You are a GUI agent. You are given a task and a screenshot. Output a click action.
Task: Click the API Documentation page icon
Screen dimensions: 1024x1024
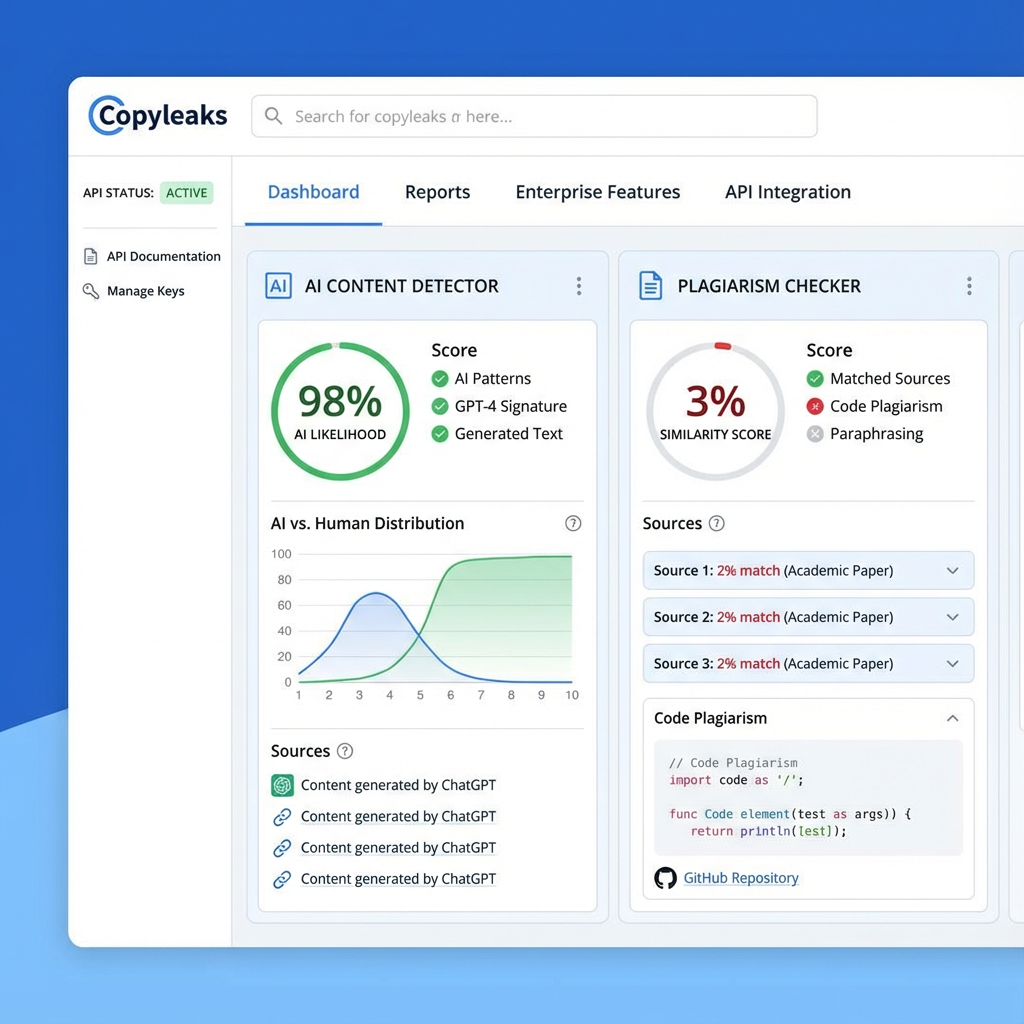(x=91, y=256)
